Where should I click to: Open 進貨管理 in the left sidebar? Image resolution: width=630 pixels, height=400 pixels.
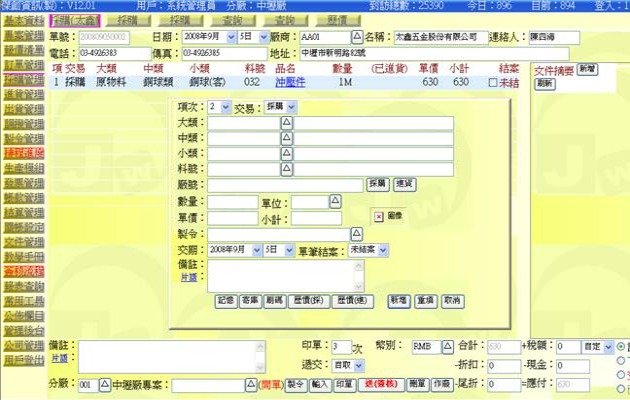pos(22,93)
